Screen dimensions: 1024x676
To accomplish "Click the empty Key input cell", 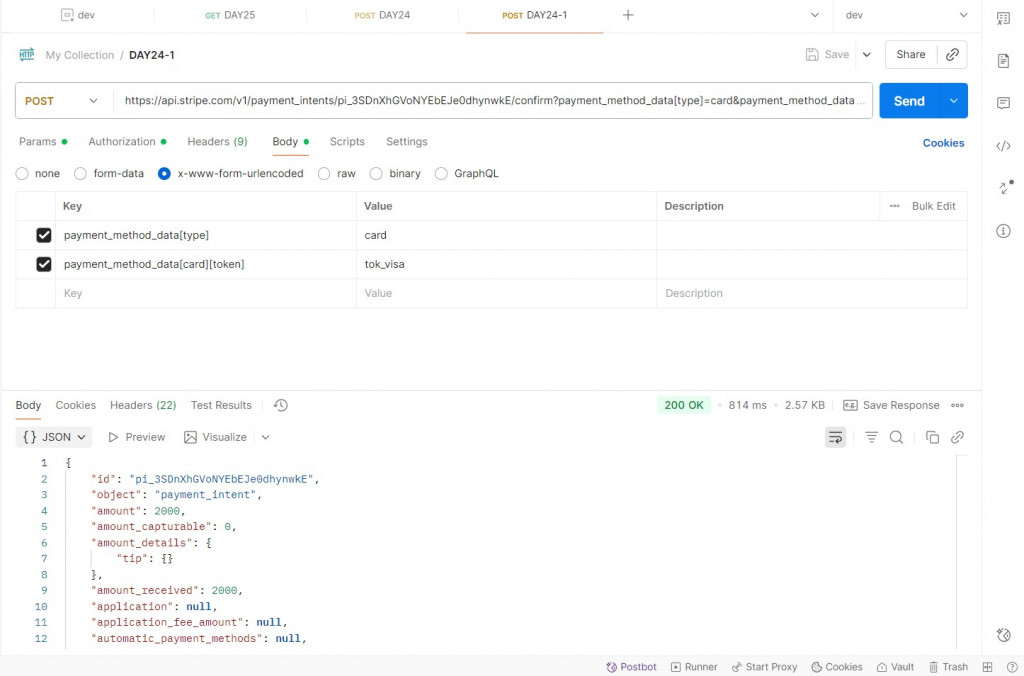I will click(x=206, y=293).
